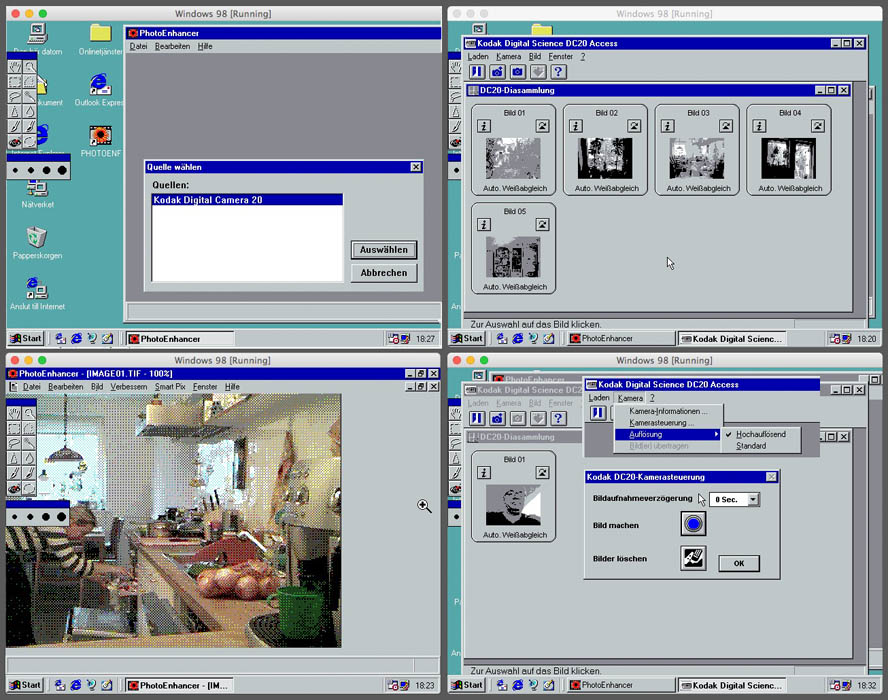This screenshot has height=700, width=888.
Task: Choose the red-eye tool in IMAGE01.TIF window palette
Action: pyautogui.click(x=14, y=488)
